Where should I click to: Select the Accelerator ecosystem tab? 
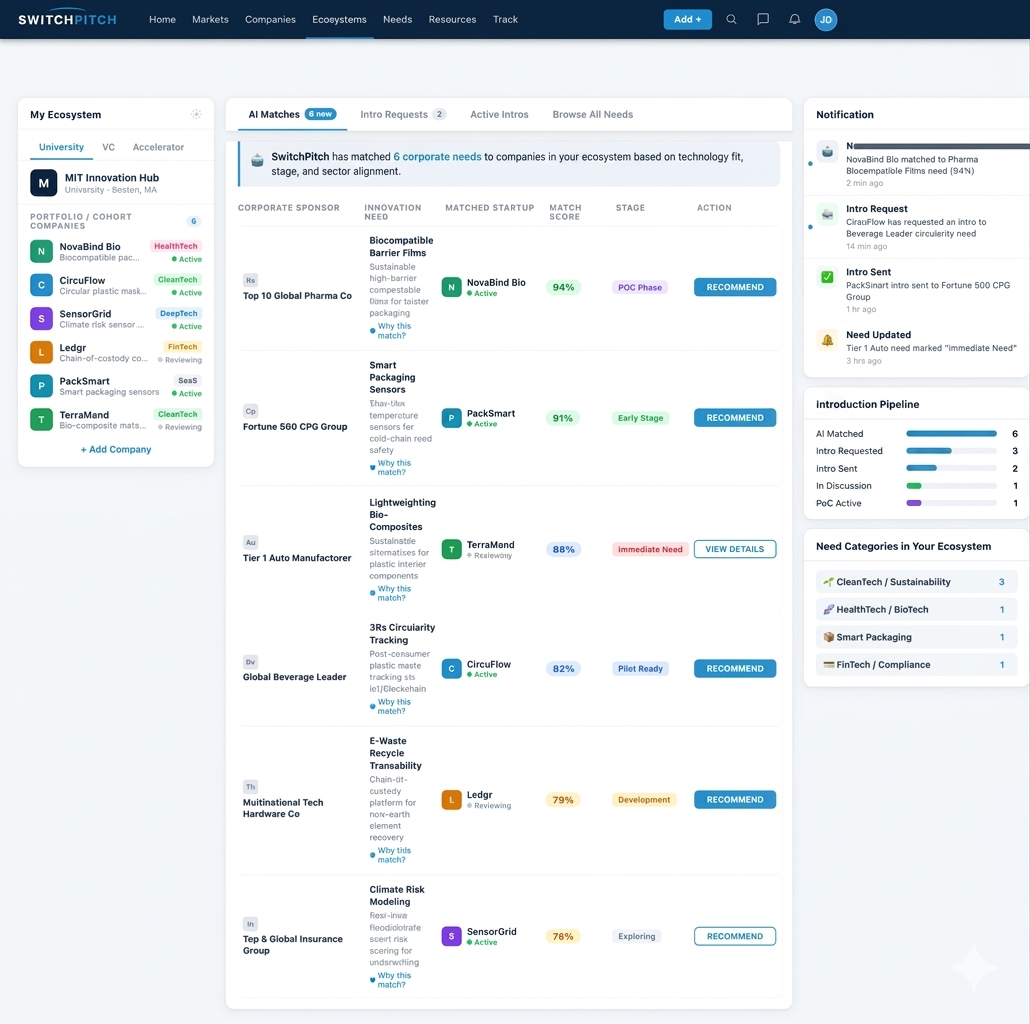click(158, 147)
